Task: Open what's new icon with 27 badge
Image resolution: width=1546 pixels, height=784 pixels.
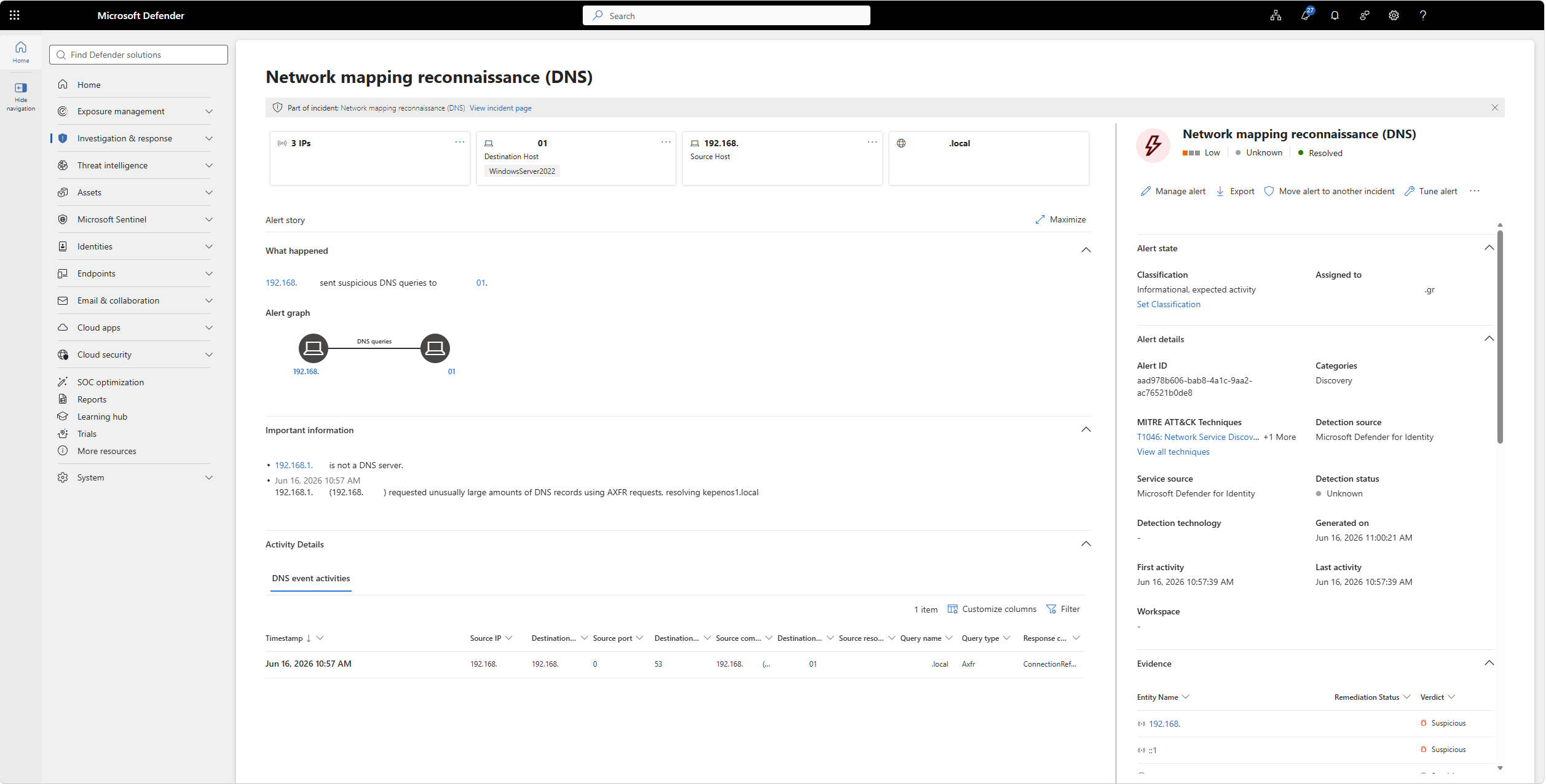Action: (x=1306, y=15)
